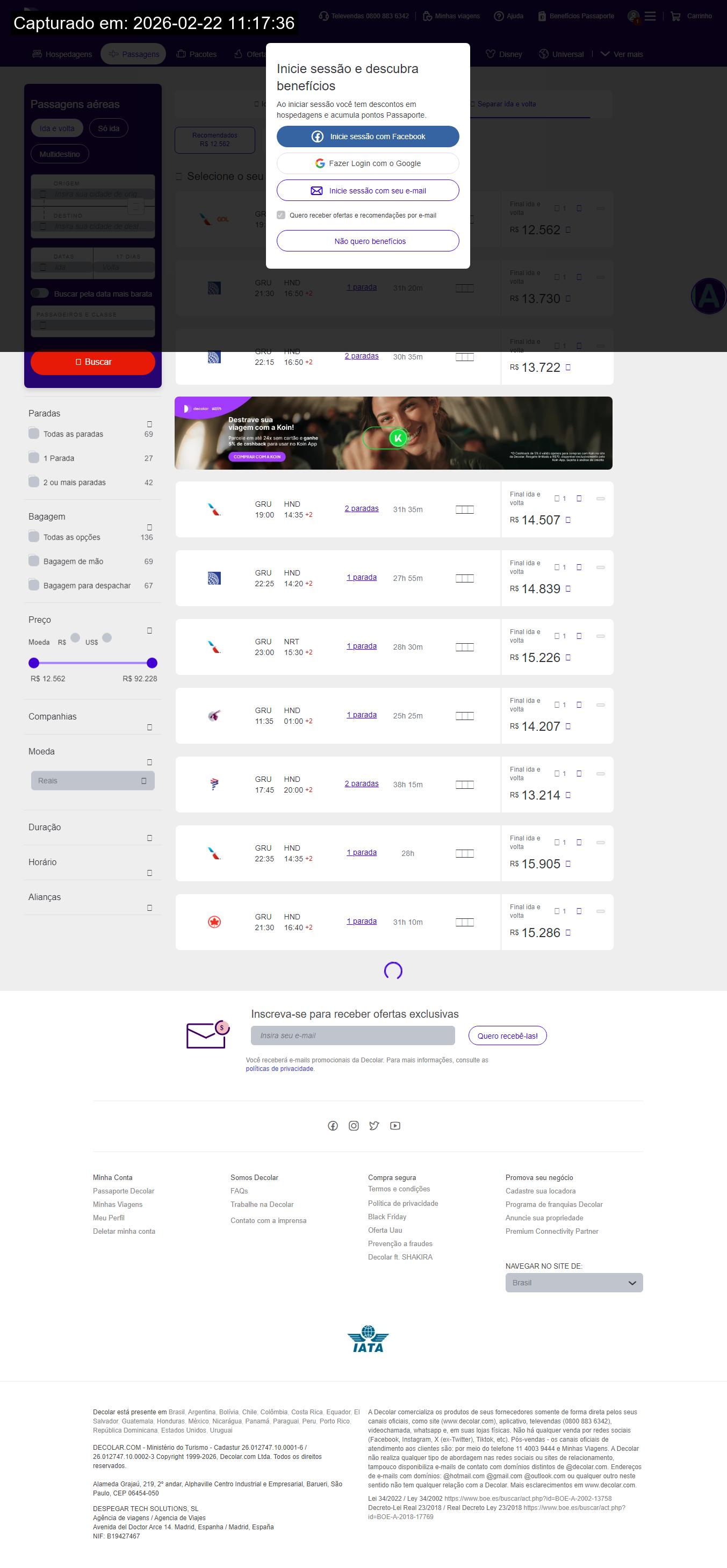Open the 'Brasil' site country dropdown
This screenshot has height=1568, width=727.
(x=573, y=1283)
